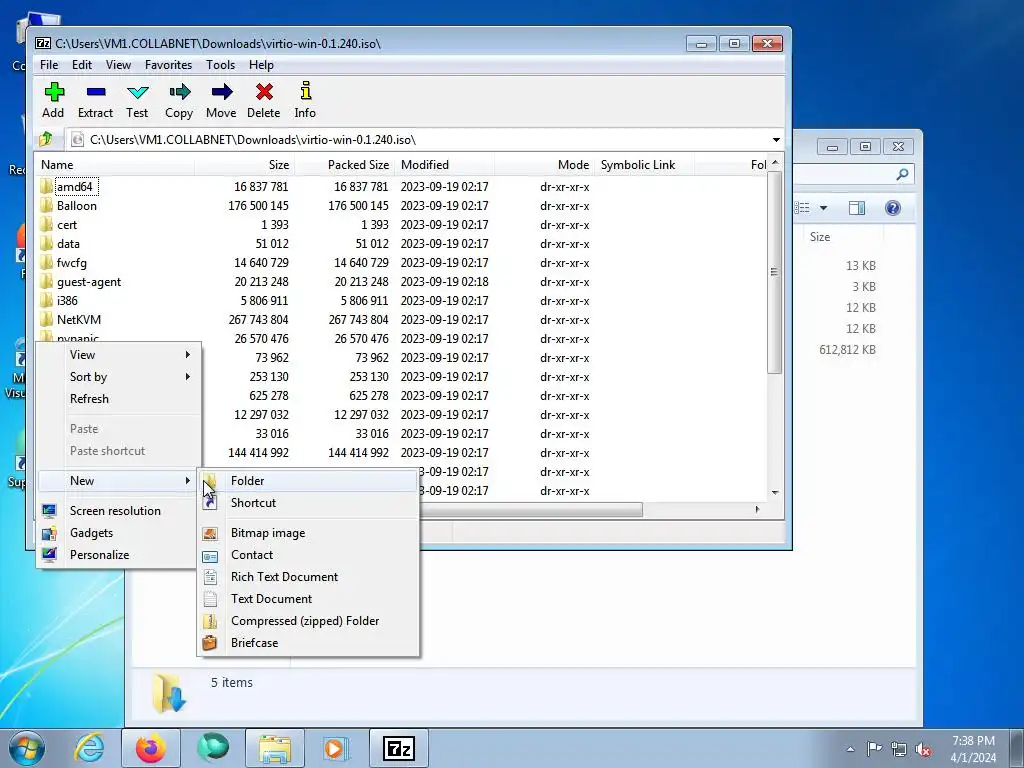Open Windows Media Player from taskbar
This screenshot has height=768, width=1024.
(336, 748)
